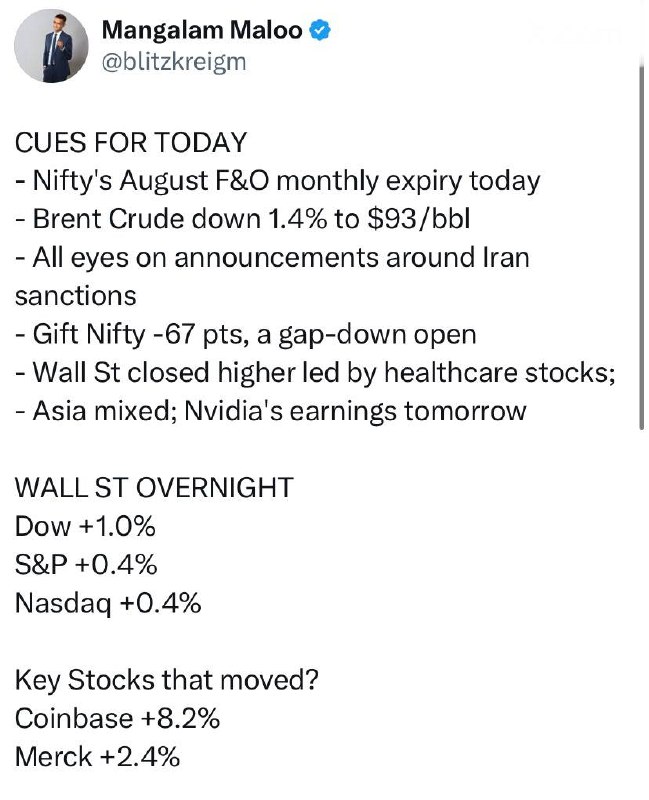Select the Asia mixed; Nvidia's earnings line
Viewport: 649px width, 800px height.
point(270,411)
